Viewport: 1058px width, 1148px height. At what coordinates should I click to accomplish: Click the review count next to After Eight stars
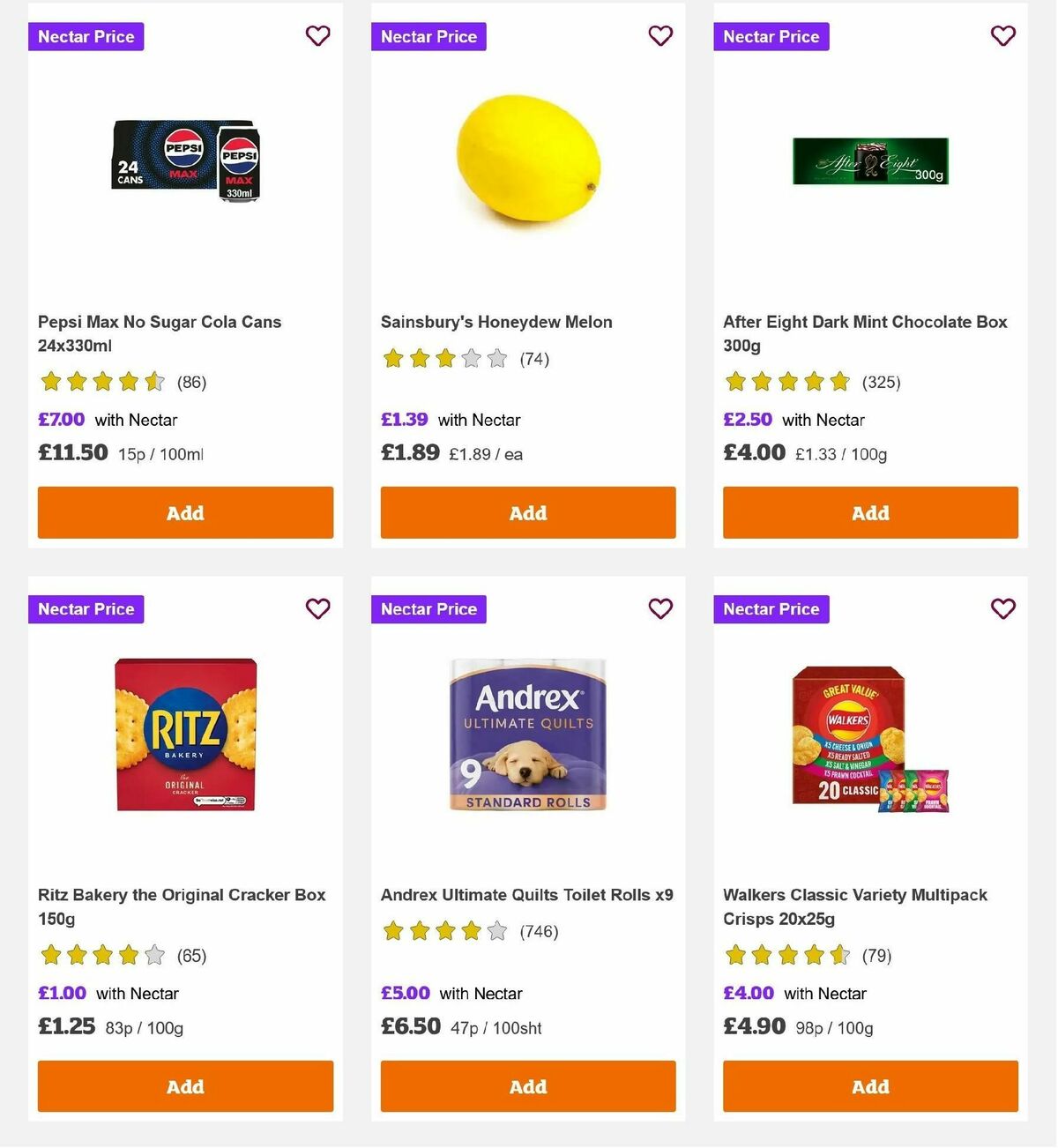click(882, 382)
